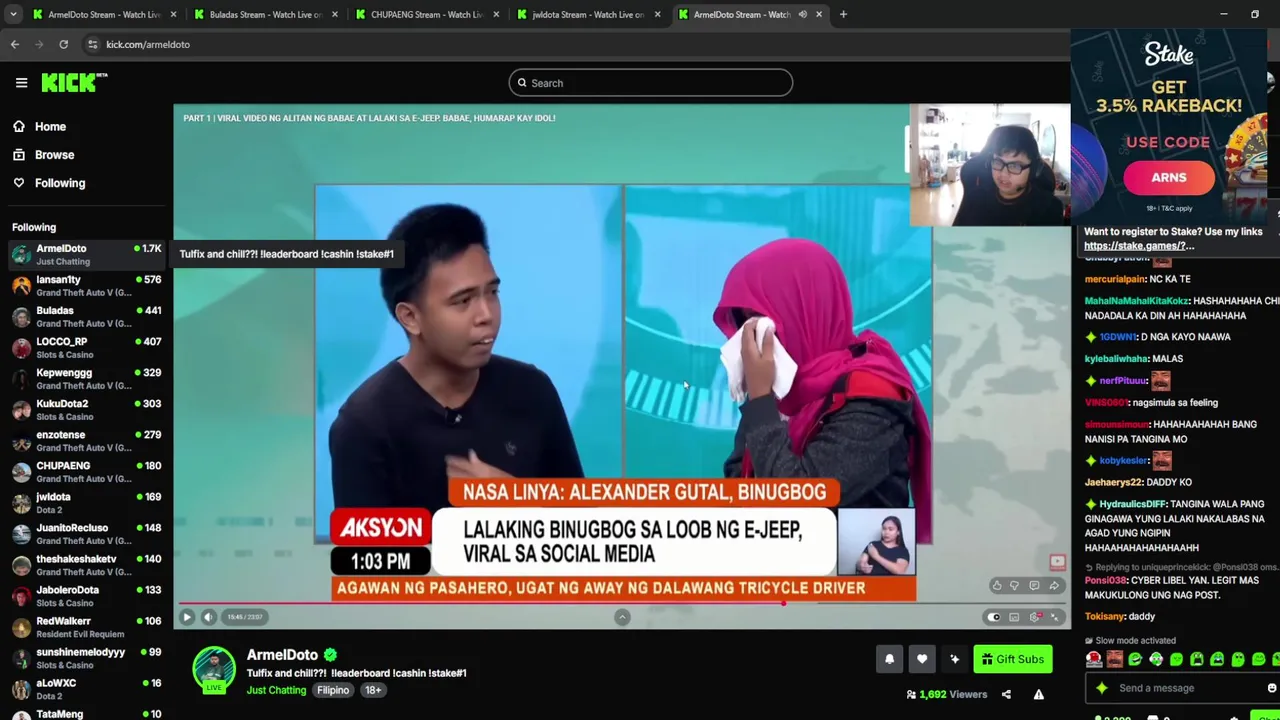
Task: Open CHUPAENG channel in sidebar
Action: tap(86, 472)
